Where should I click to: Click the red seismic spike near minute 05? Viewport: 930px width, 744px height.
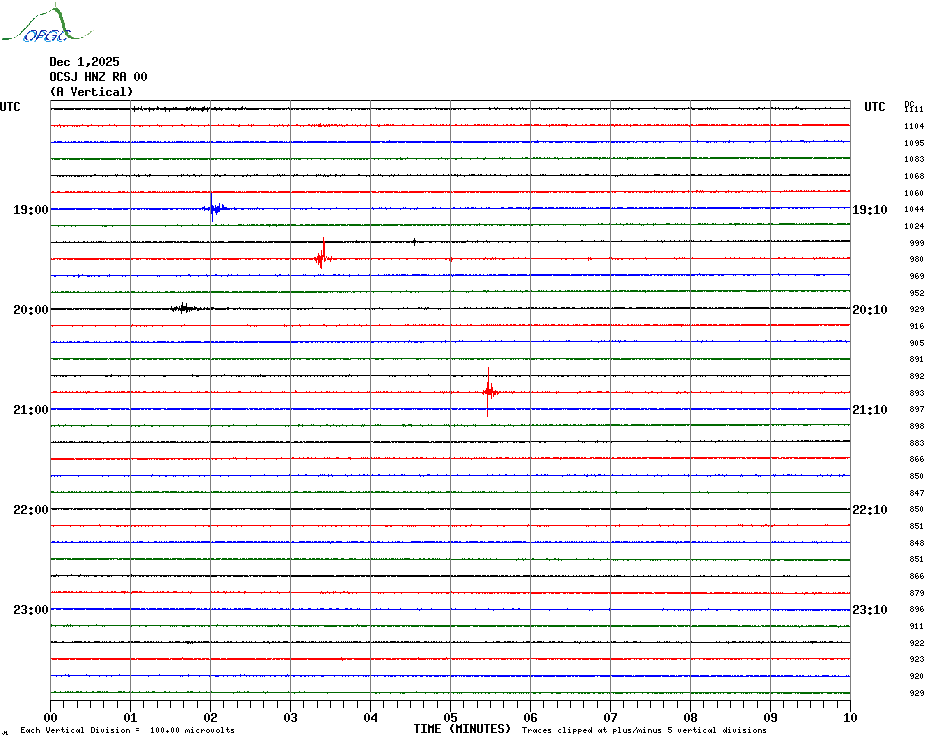click(x=488, y=390)
